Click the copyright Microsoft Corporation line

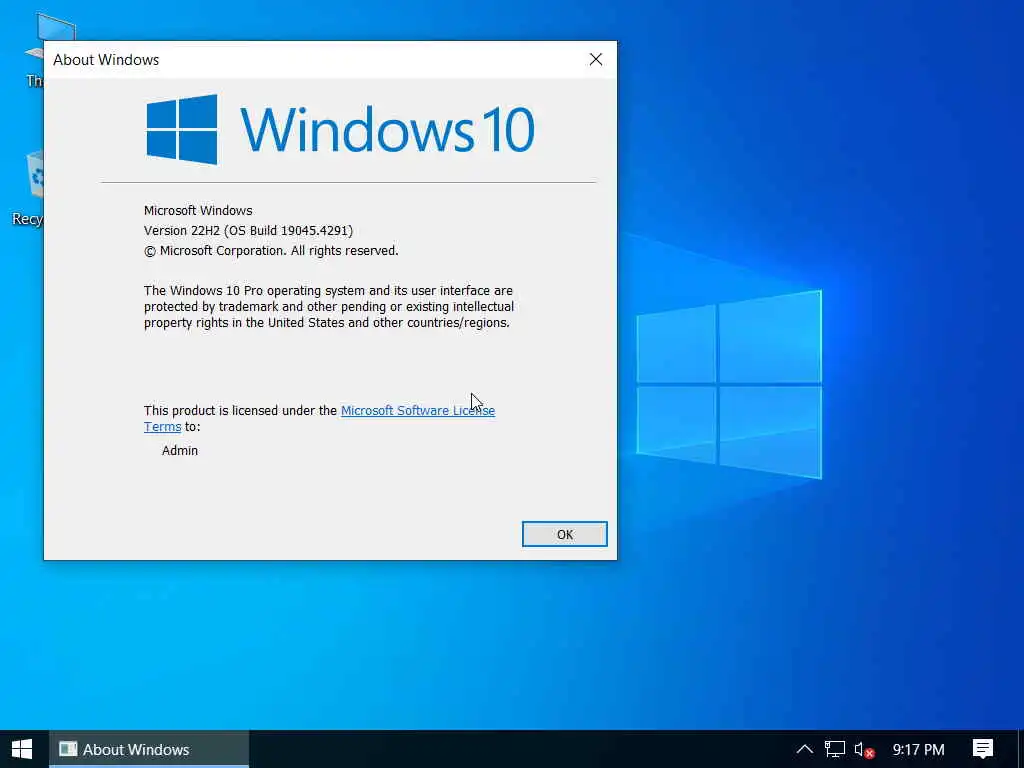pos(271,251)
